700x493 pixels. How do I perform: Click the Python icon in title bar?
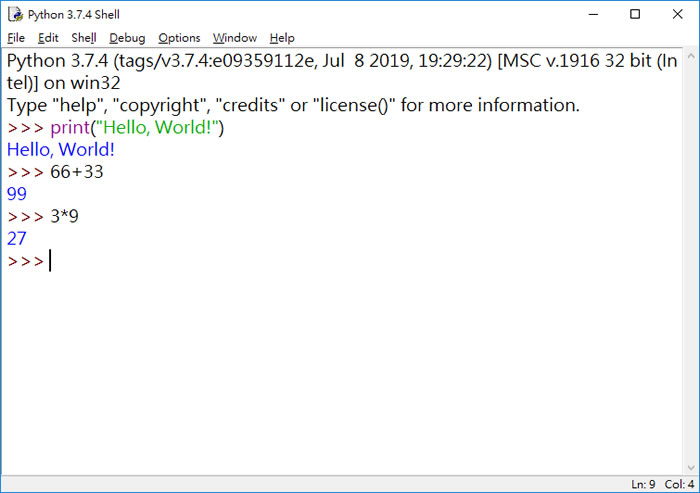(x=14, y=14)
